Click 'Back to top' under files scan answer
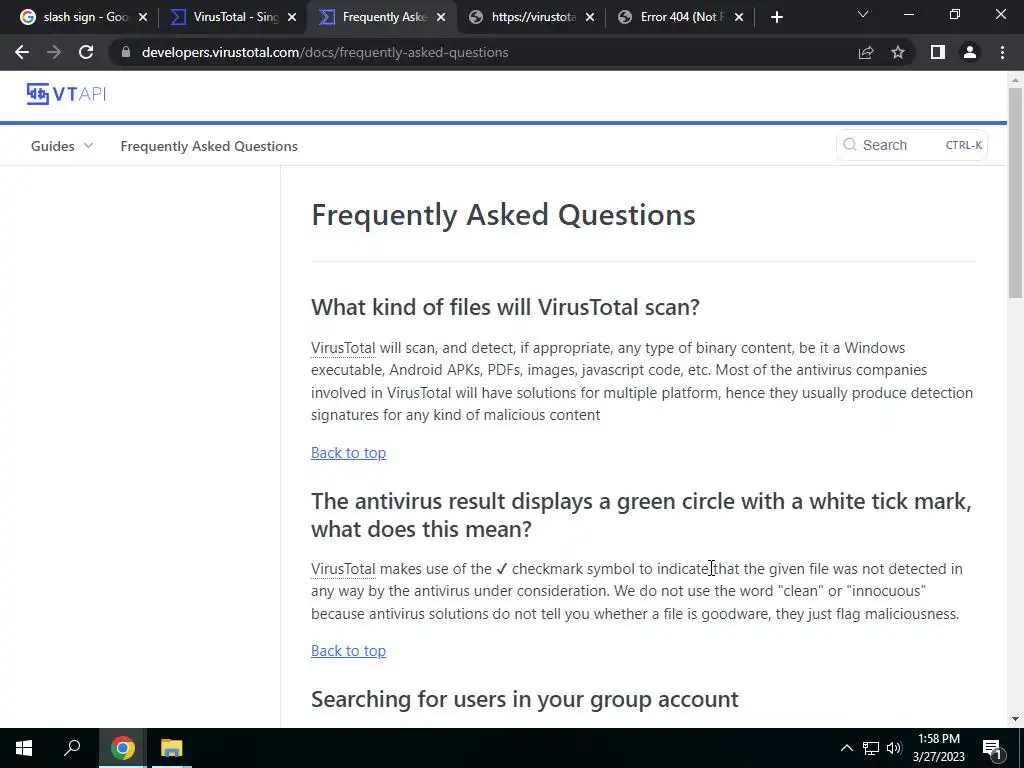The width and height of the screenshot is (1024, 768). (348, 453)
